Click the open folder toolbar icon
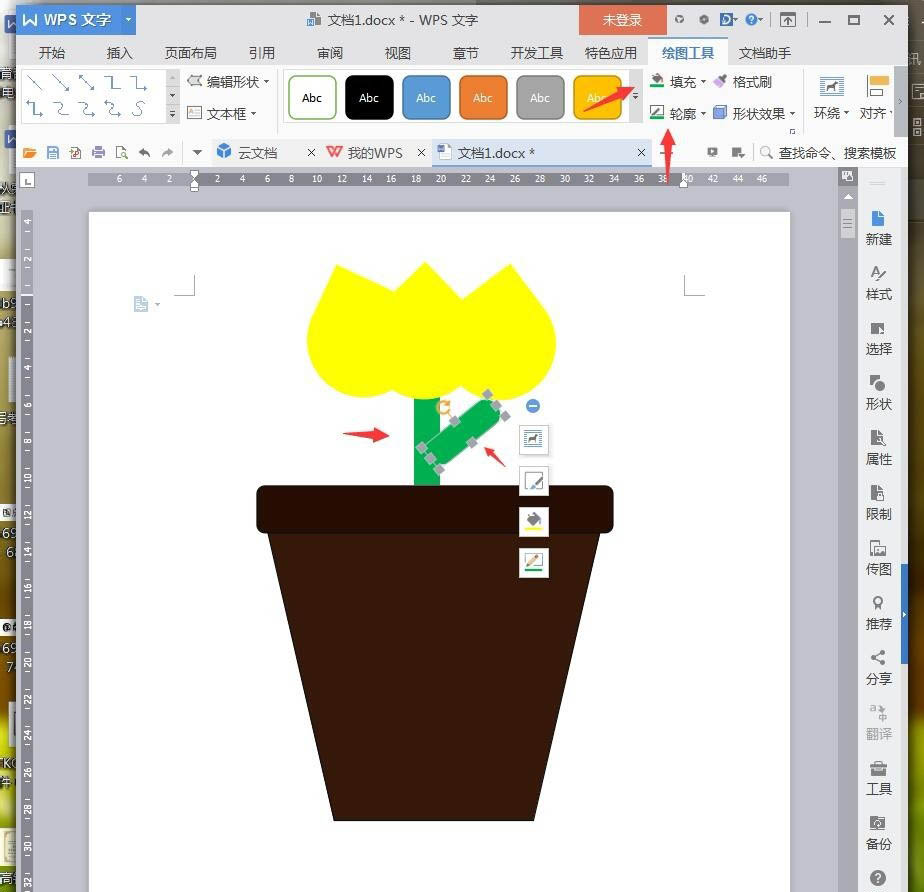 [29, 153]
